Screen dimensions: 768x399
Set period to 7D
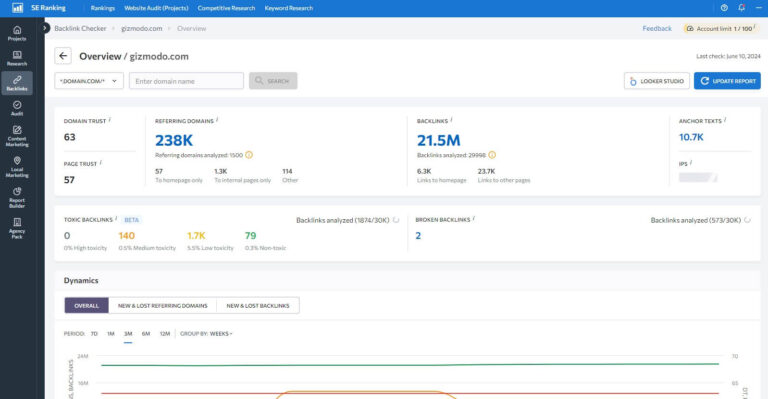94,333
